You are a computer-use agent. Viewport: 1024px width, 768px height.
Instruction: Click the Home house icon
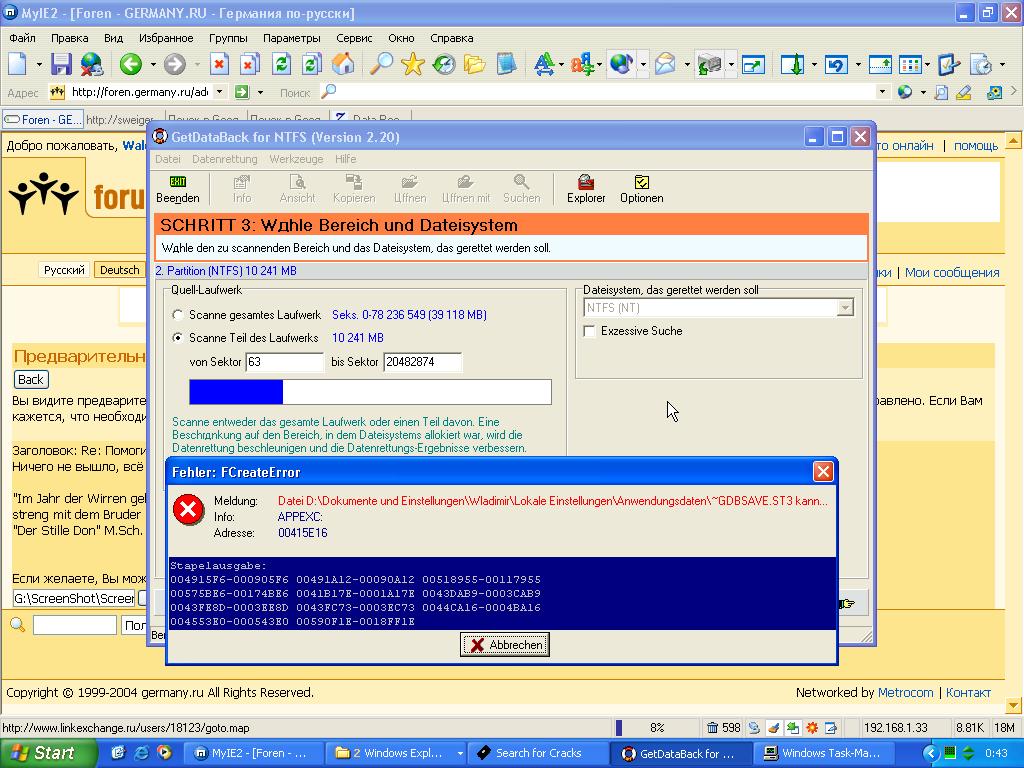[x=343, y=64]
